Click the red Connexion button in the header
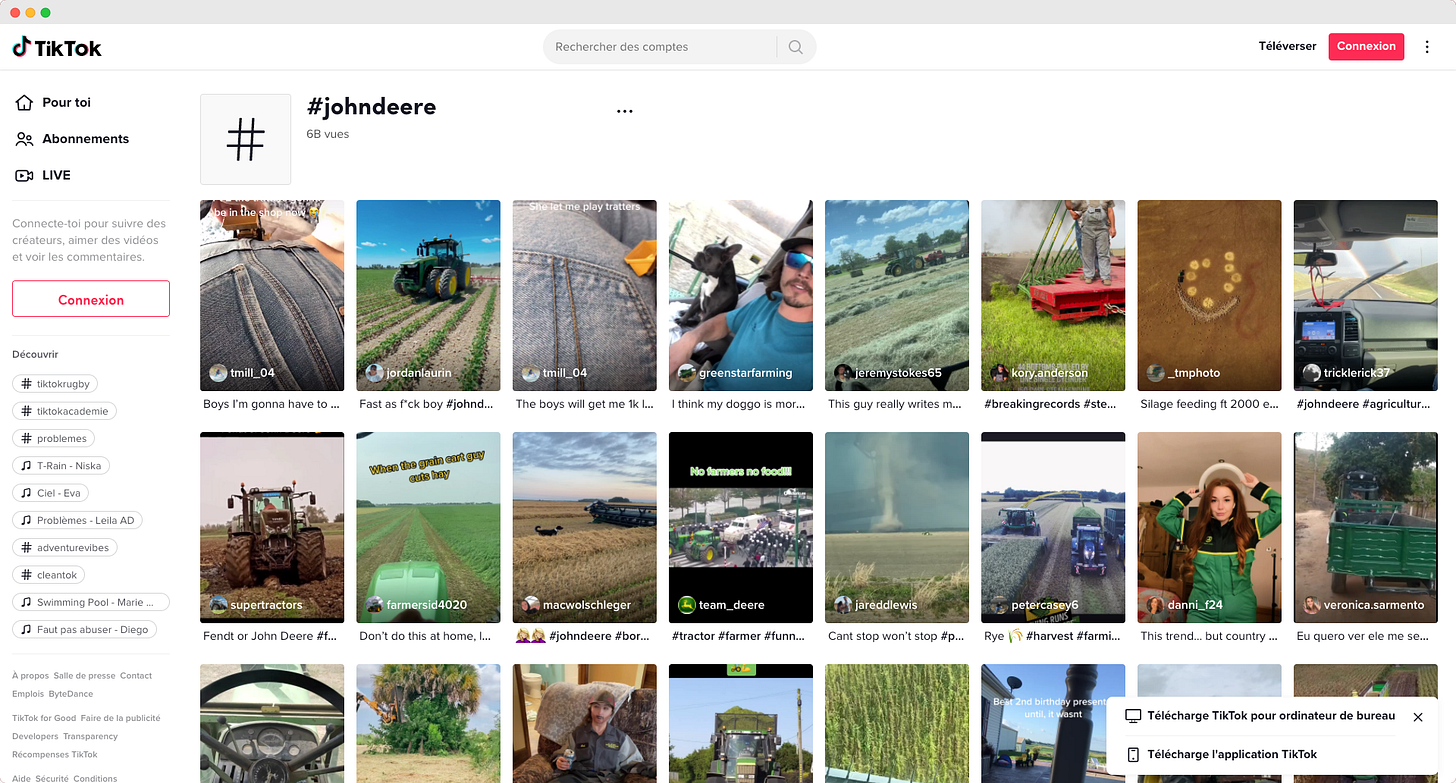Image resolution: width=1456 pixels, height=783 pixels. coord(1366,46)
